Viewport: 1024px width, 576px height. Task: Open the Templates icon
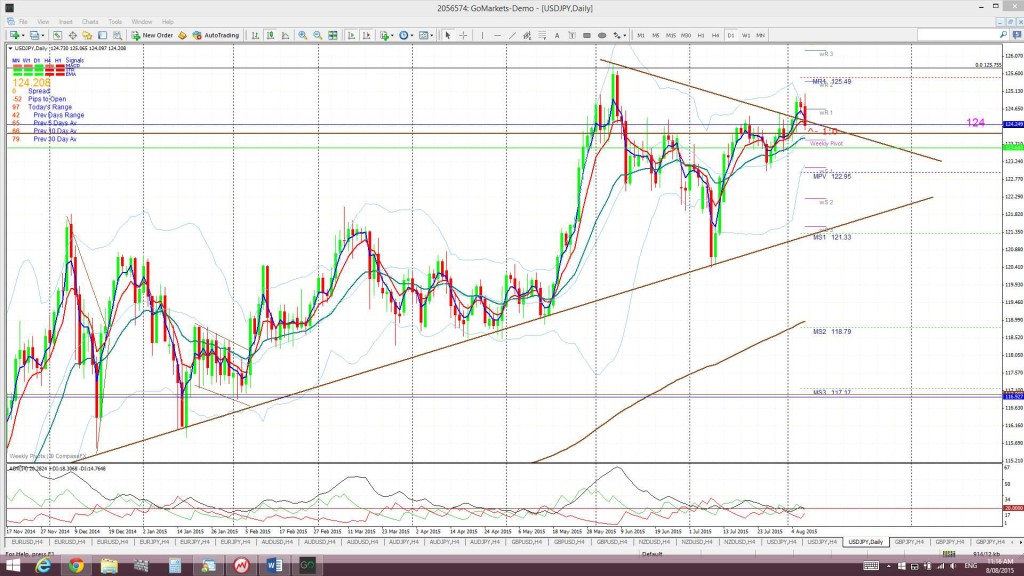coord(423,35)
